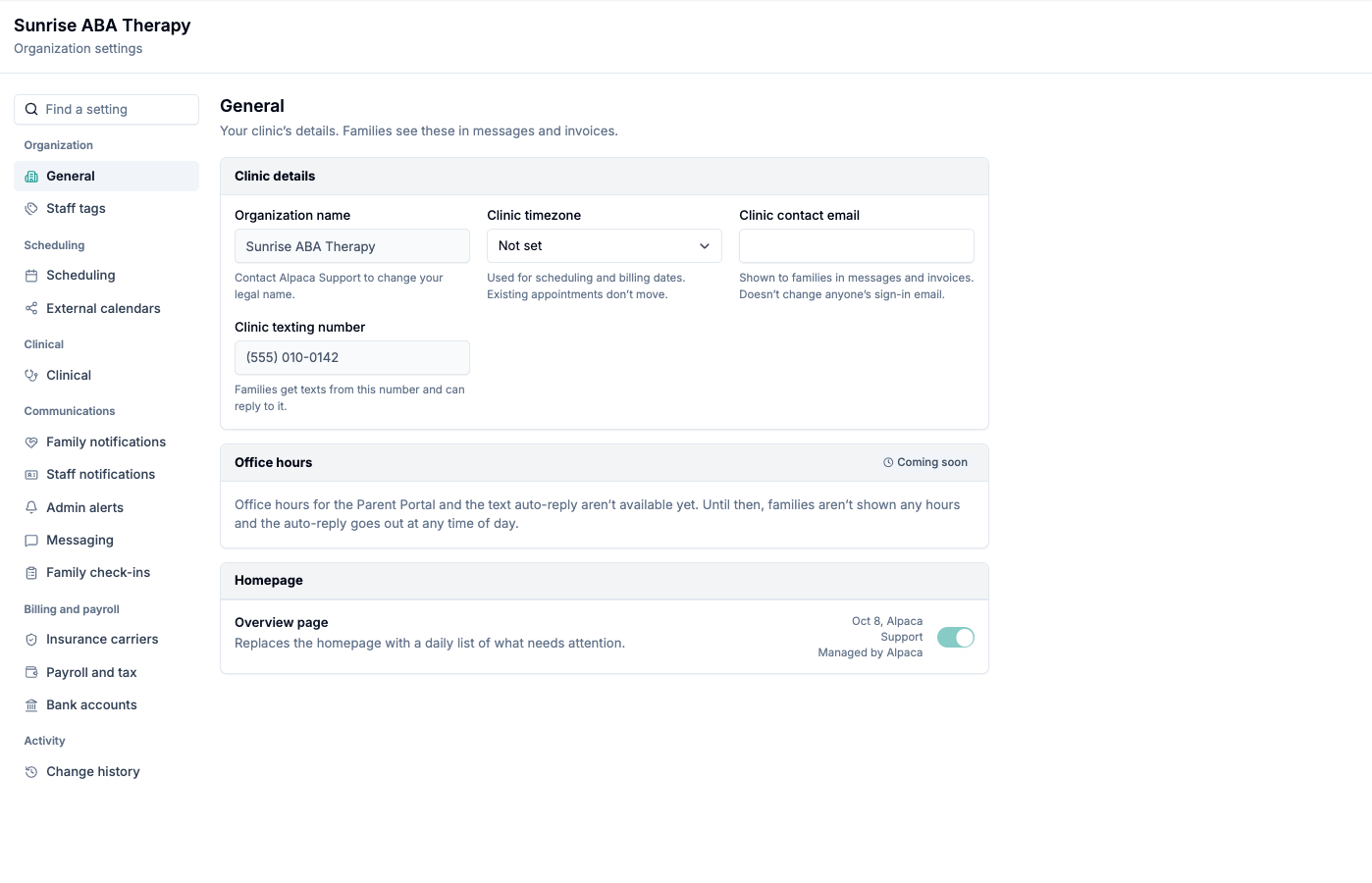Click the Coming soon badge in Office hours
The height and width of the screenshot is (883, 1372).
click(925, 463)
